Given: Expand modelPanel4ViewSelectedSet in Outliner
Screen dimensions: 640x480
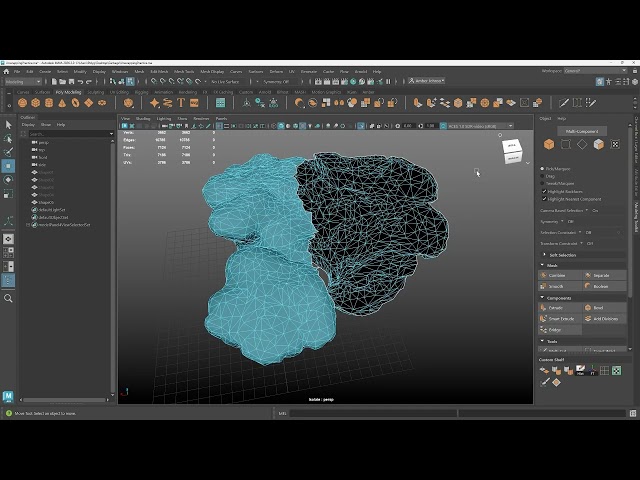Looking at the screenshot, I should coord(28,225).
